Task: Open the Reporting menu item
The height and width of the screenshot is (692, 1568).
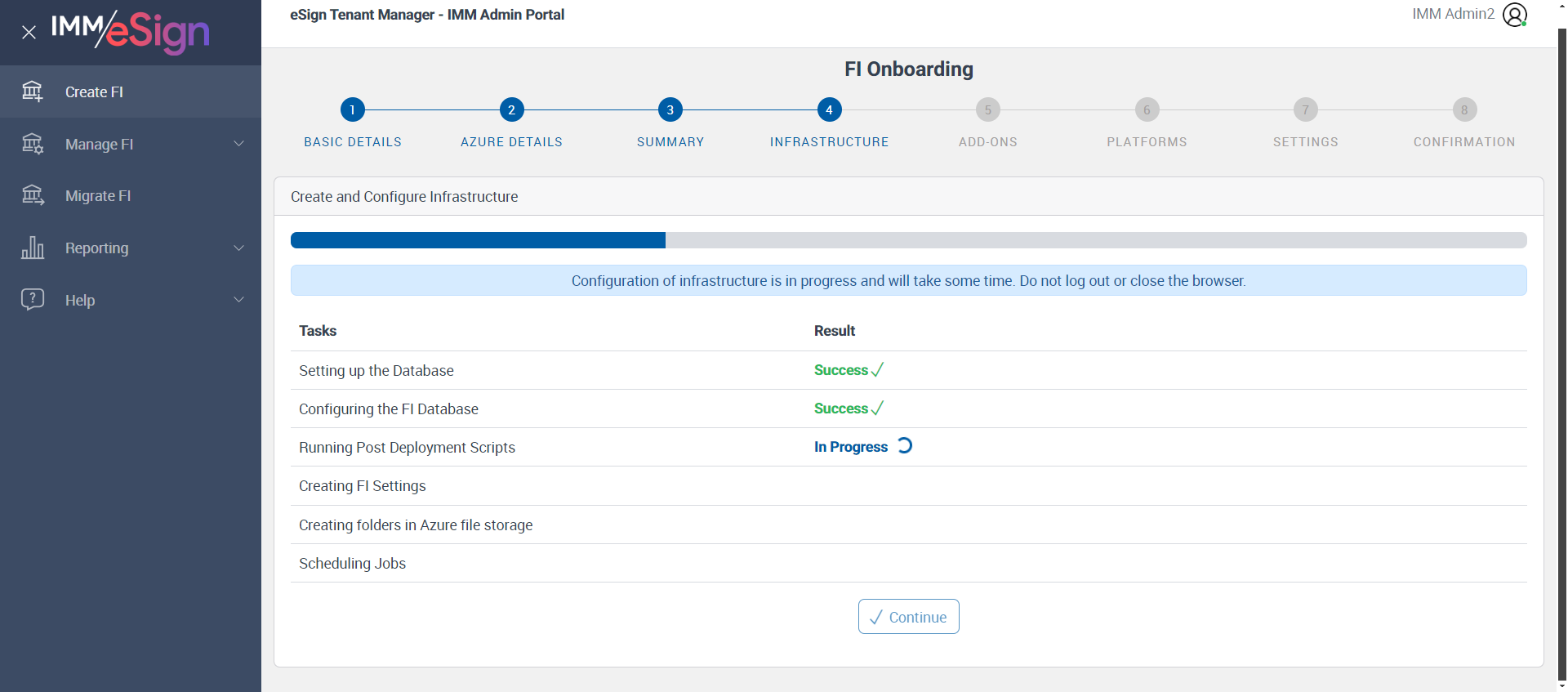Action: pos(131,248)
